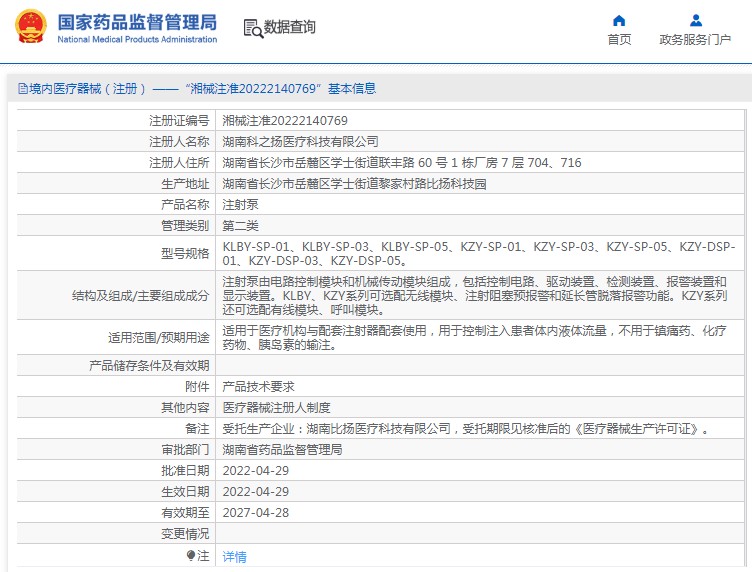Click the bulb icon beside 注
This screenshot has height=572, width=752.
tap(191, 556)
